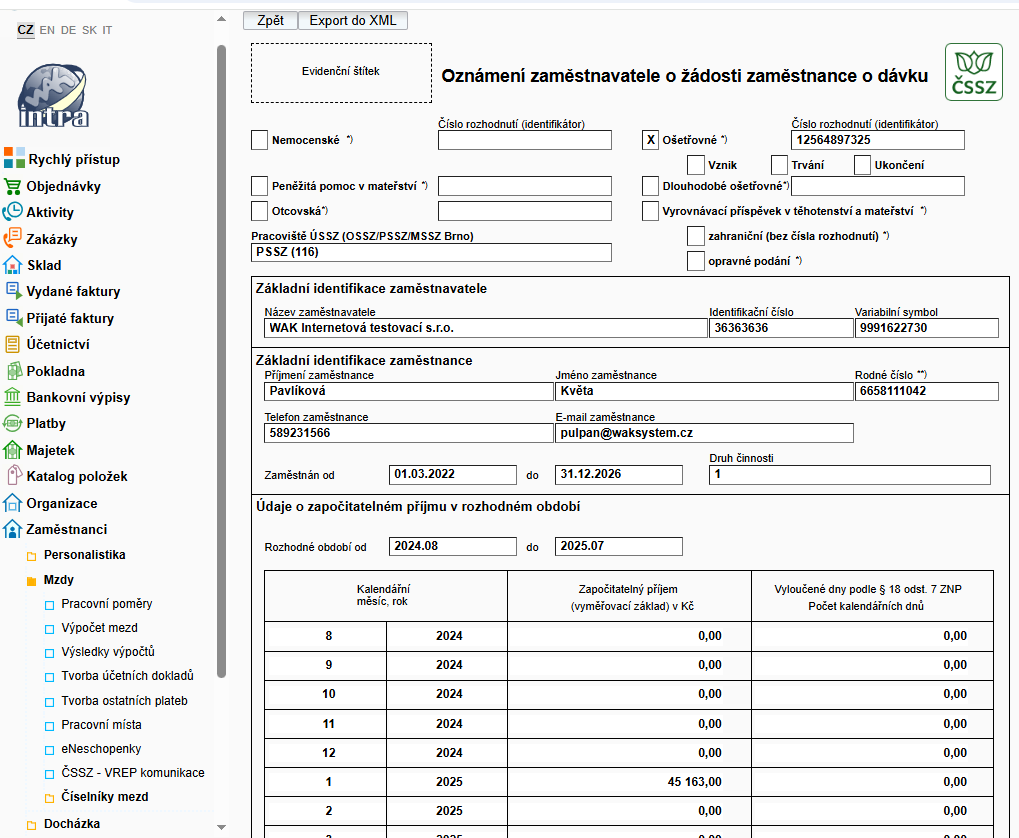Open Rychlý přístup via its icon
Viewport: 1019px width, 838px height.
coord(14,158)
